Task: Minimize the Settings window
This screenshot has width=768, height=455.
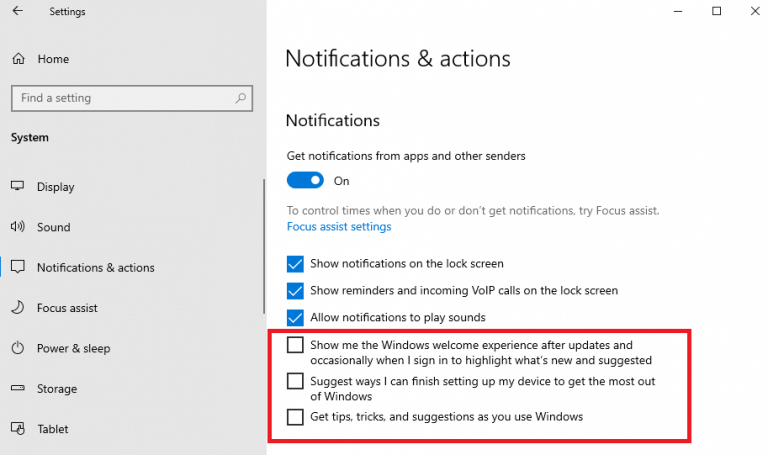Action: pyautogui.click(x=678, y=11)
